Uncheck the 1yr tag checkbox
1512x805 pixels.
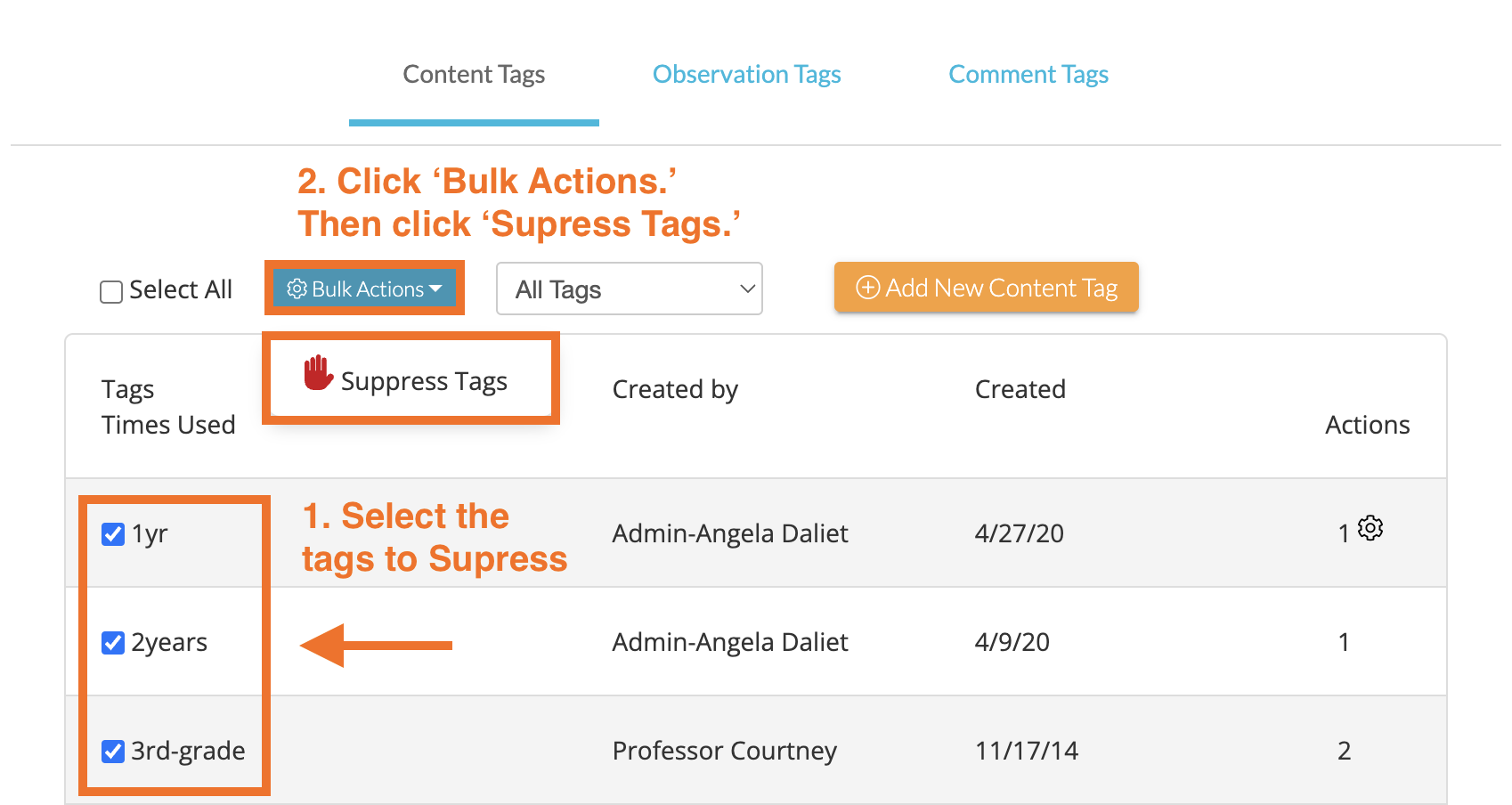coord(113,534)
